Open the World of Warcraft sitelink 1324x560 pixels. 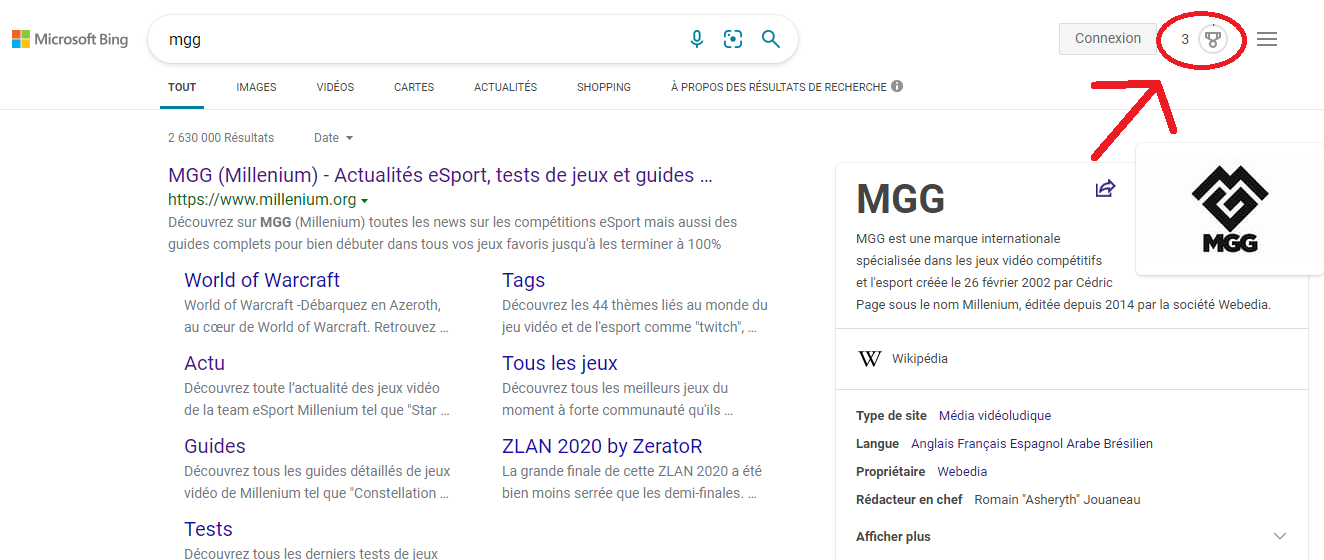[262, 281]
